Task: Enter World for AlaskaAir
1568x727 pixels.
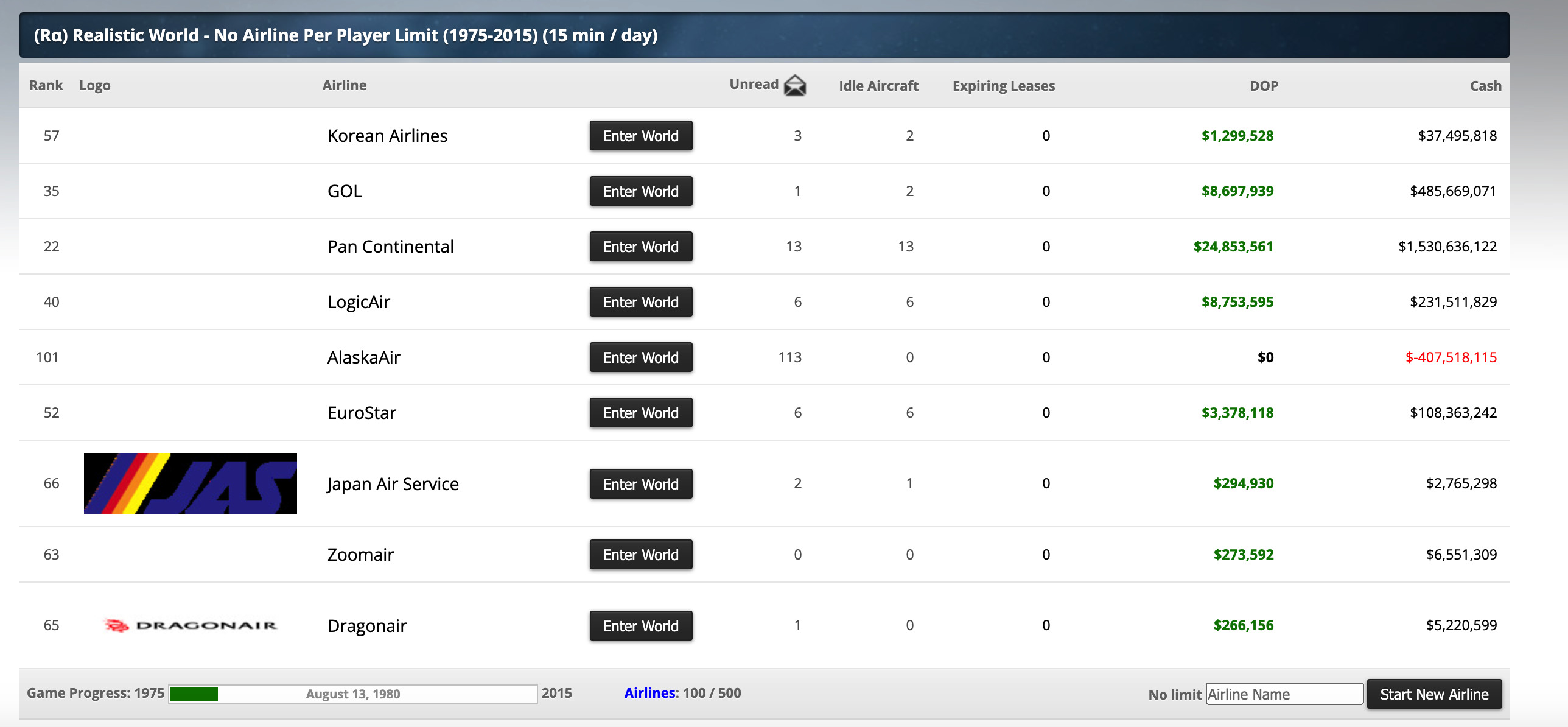Action: point(641,357)
